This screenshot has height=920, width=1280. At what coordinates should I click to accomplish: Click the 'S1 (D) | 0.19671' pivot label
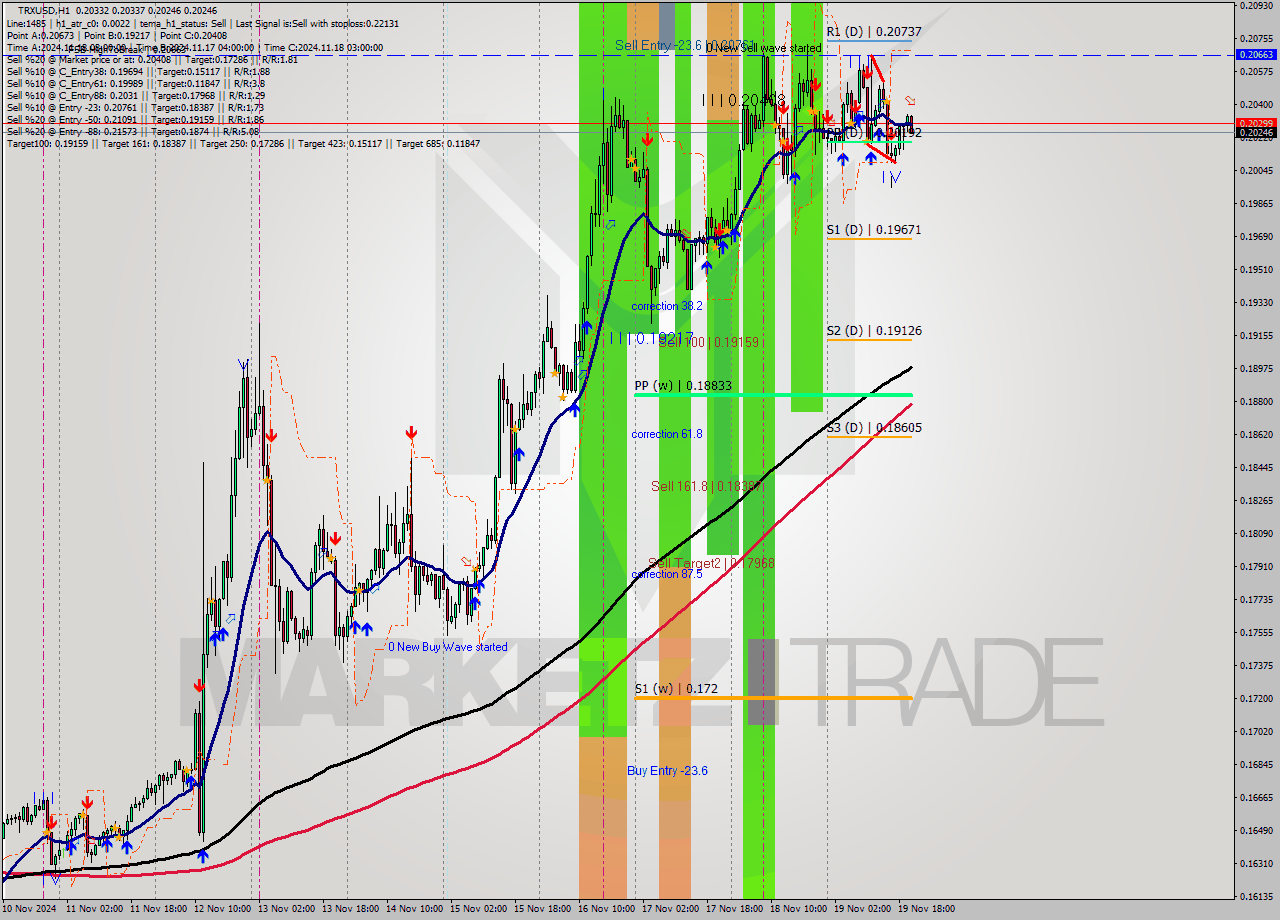coord(873,230)
